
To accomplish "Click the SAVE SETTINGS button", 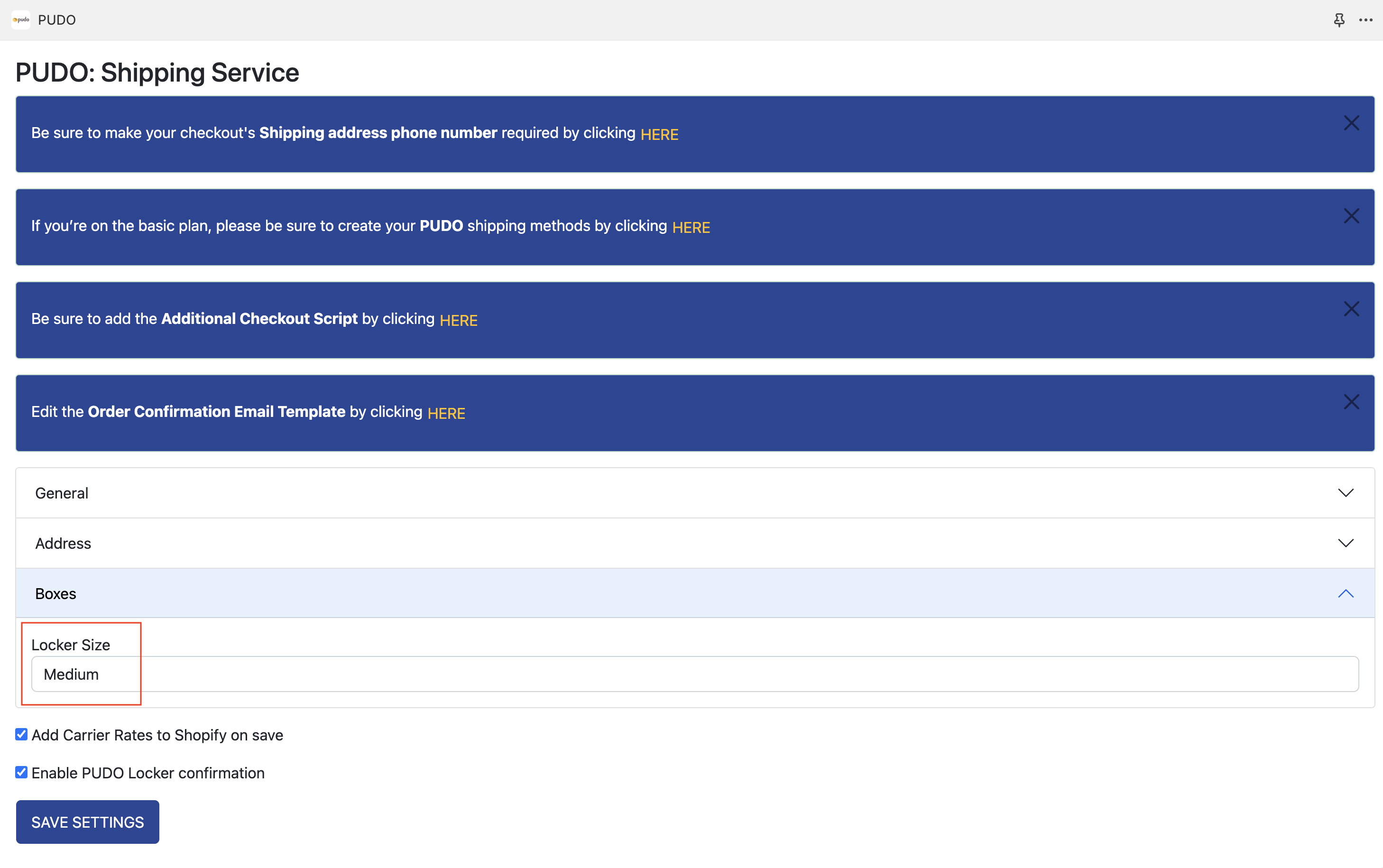I will pos(88,822).
